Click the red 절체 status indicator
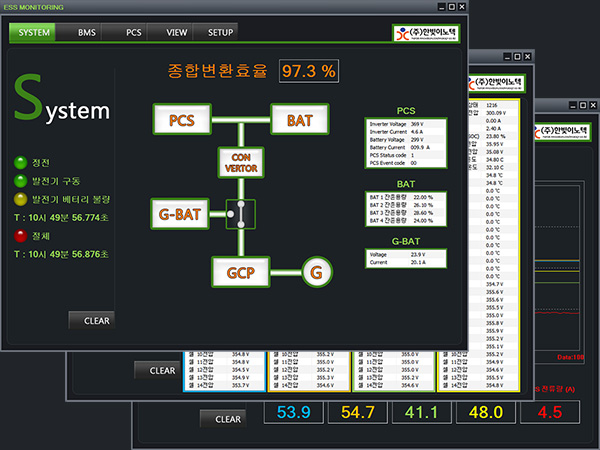This screenshot has height=450, width=600. pos(20,236)
